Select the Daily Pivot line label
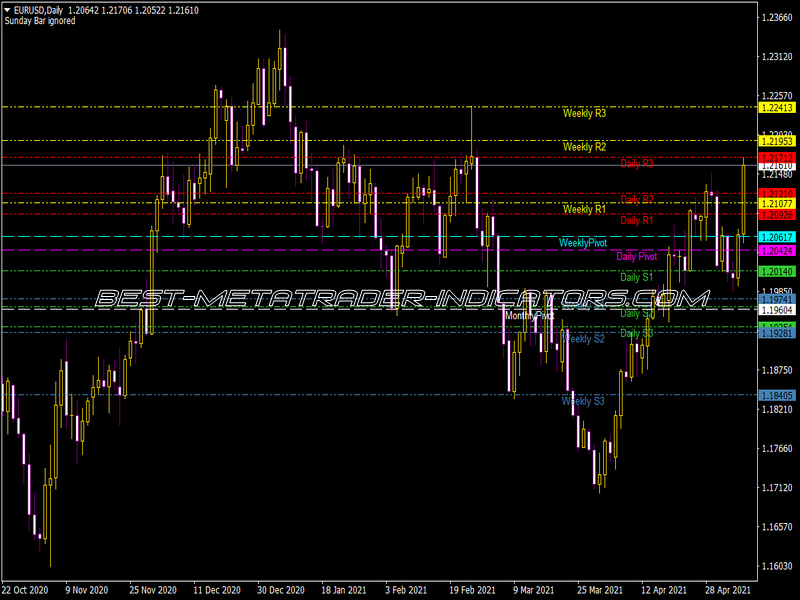The width and height of the screenshot is (800, 600). pos(638,256)
